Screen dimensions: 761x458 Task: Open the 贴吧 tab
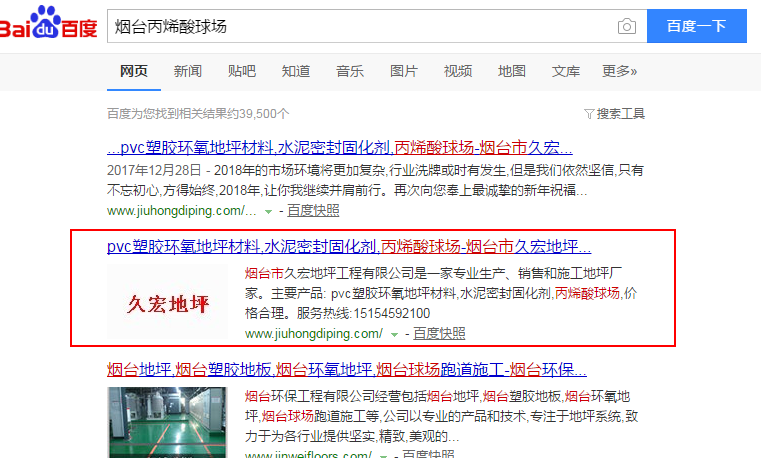tap(242, 71)
